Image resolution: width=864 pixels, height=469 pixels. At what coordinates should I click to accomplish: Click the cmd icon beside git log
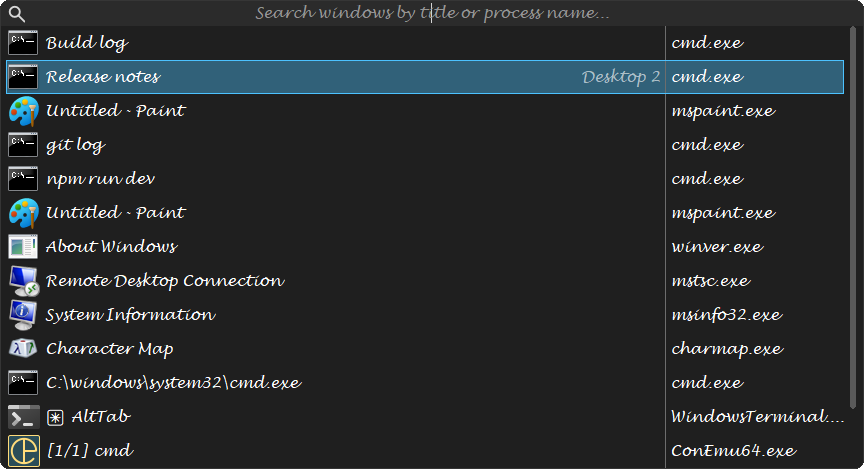tap(23, 145)
